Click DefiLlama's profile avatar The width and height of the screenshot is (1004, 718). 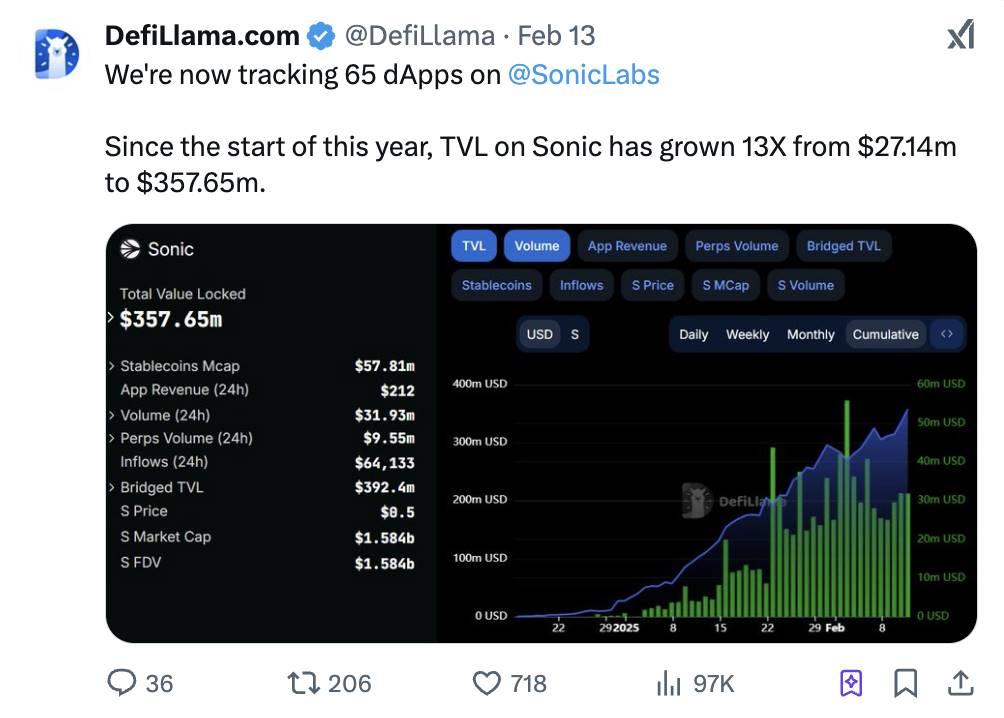point(56,51)
